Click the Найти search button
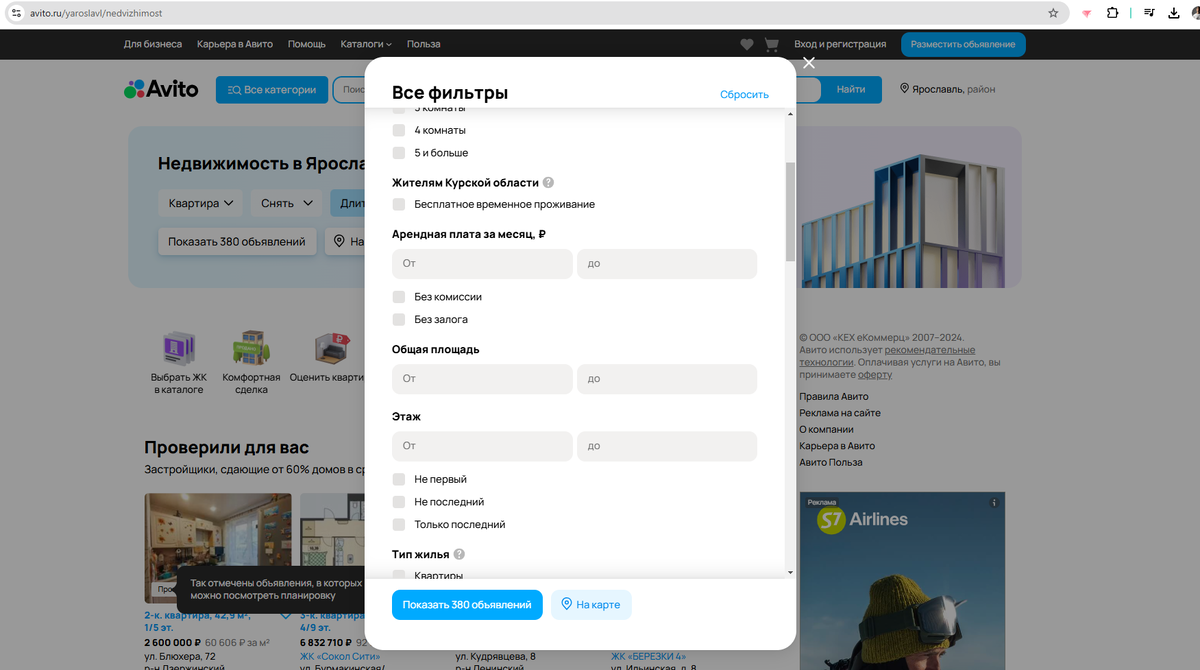This screenshot has height=670, width=1200. 851,89
